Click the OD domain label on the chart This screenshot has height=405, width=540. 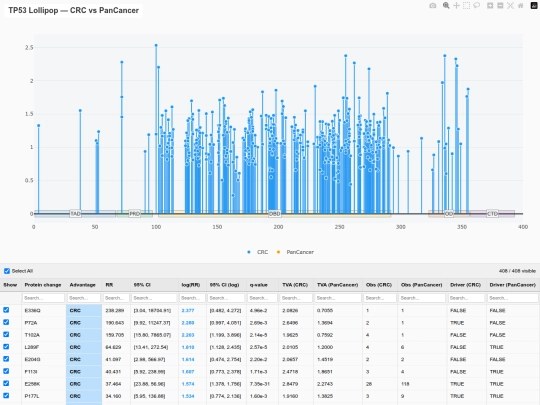tap(449, 214)
